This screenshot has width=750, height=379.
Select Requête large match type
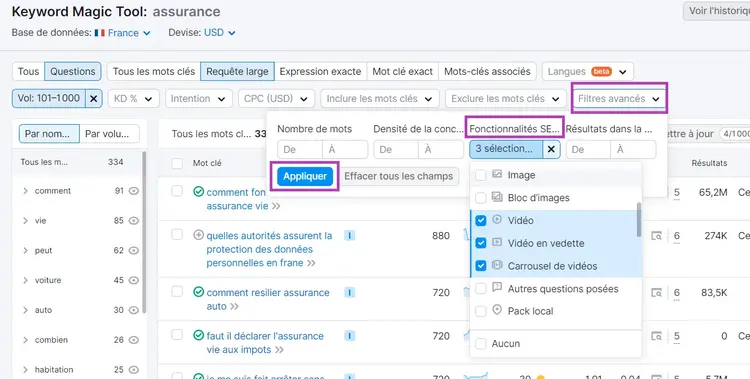coord(237,72)
